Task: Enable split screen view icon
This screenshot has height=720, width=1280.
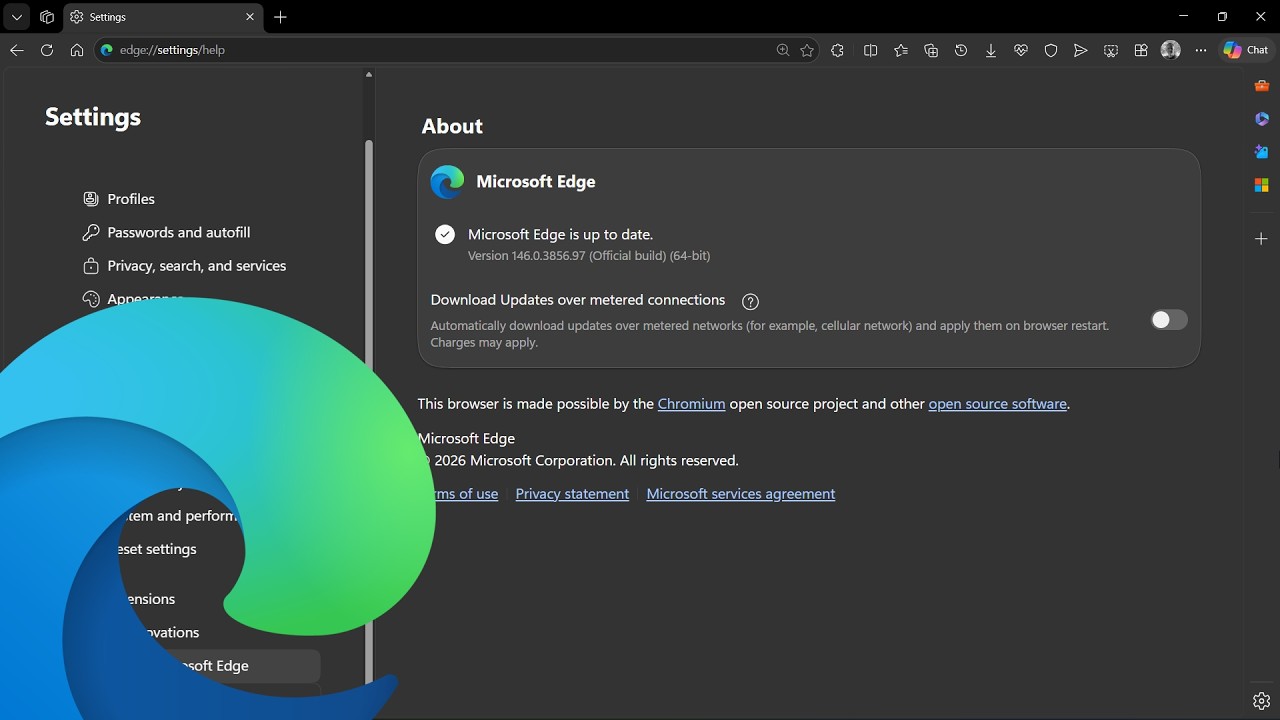Action: click(x=870, y=50)
